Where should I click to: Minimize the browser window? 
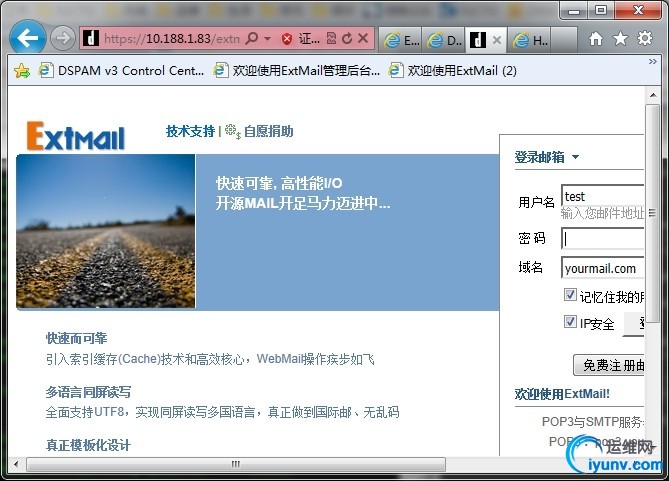[x=574, y=11]
